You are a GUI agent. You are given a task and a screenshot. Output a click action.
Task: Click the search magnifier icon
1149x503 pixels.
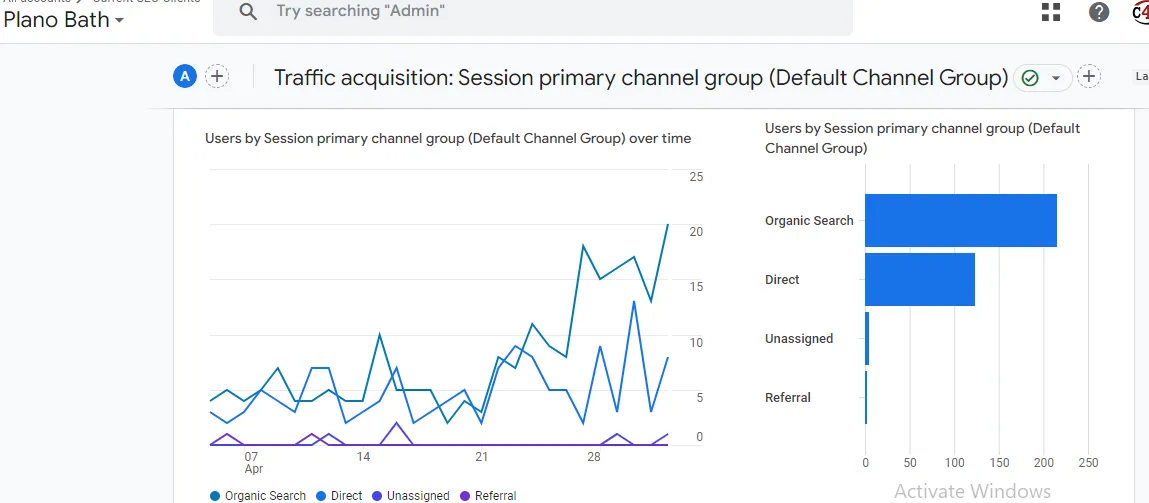248,11
